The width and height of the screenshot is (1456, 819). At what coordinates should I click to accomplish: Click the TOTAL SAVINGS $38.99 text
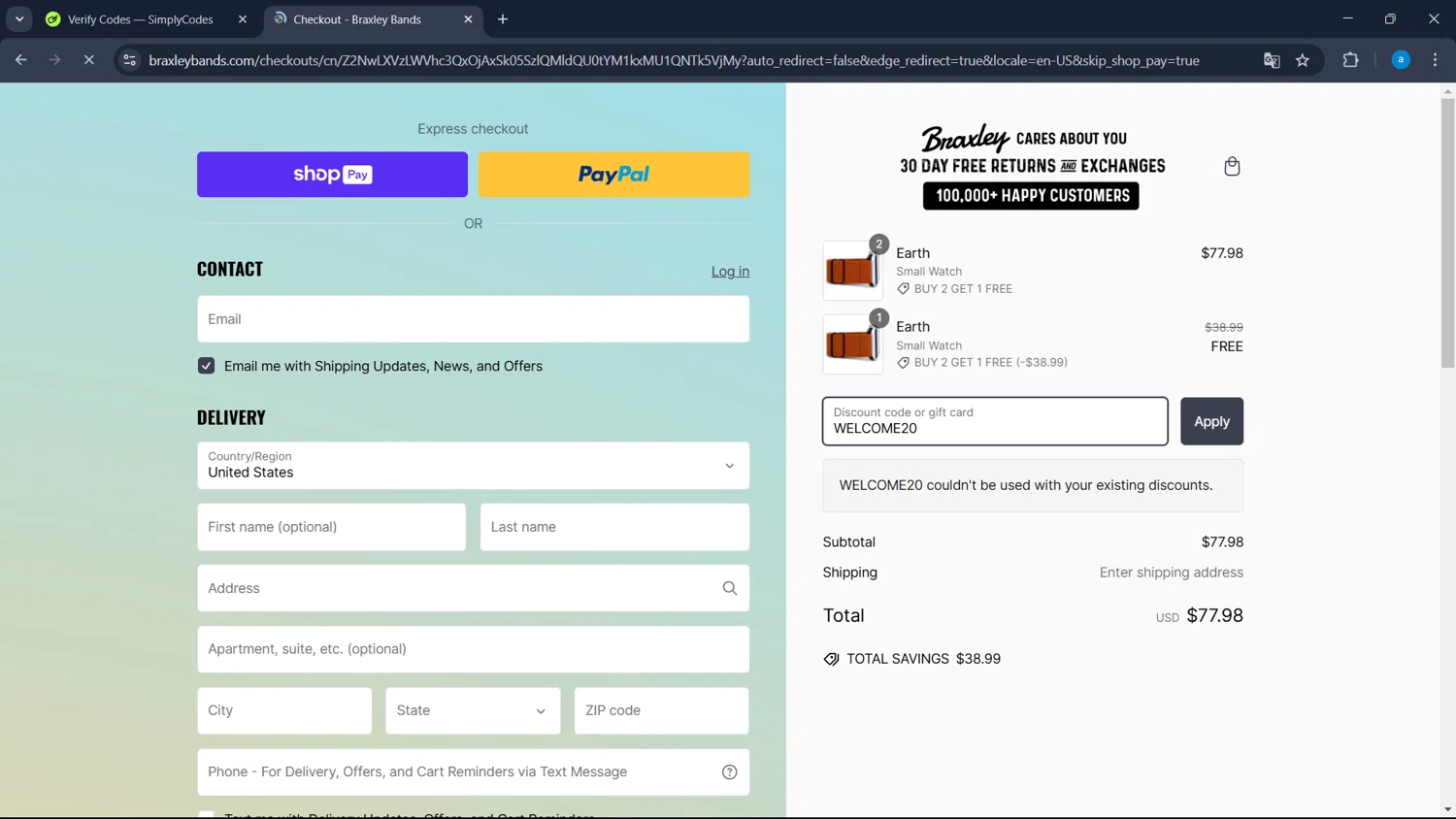[x=923, y=659]
